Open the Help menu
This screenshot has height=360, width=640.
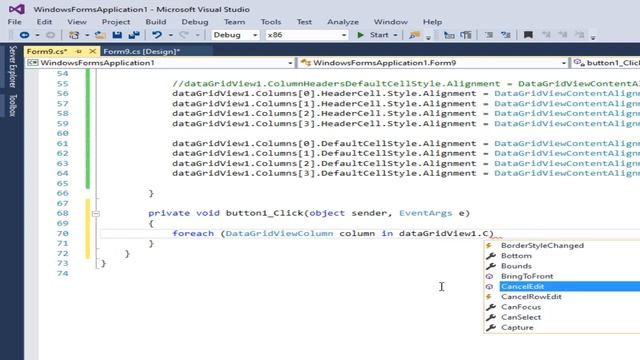pyautogui.click(x=432, y=22)
